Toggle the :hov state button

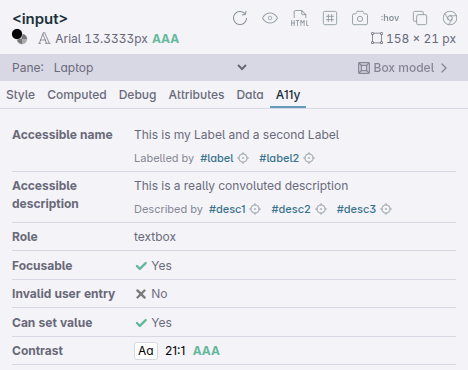[390, 18]
